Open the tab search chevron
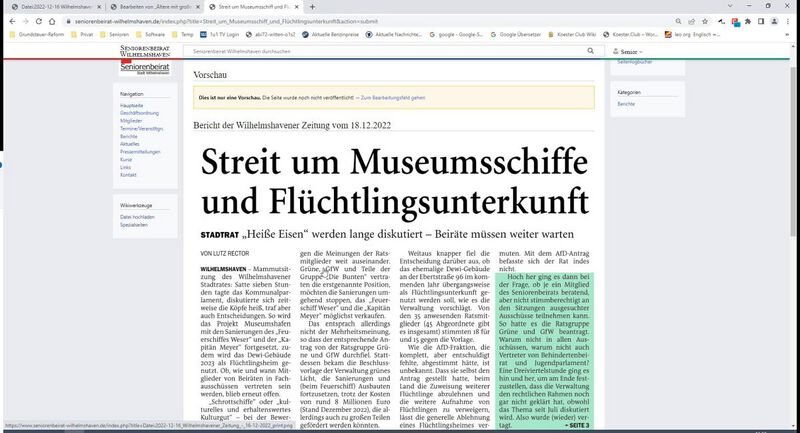800x433 pixels. pos(730,6)
